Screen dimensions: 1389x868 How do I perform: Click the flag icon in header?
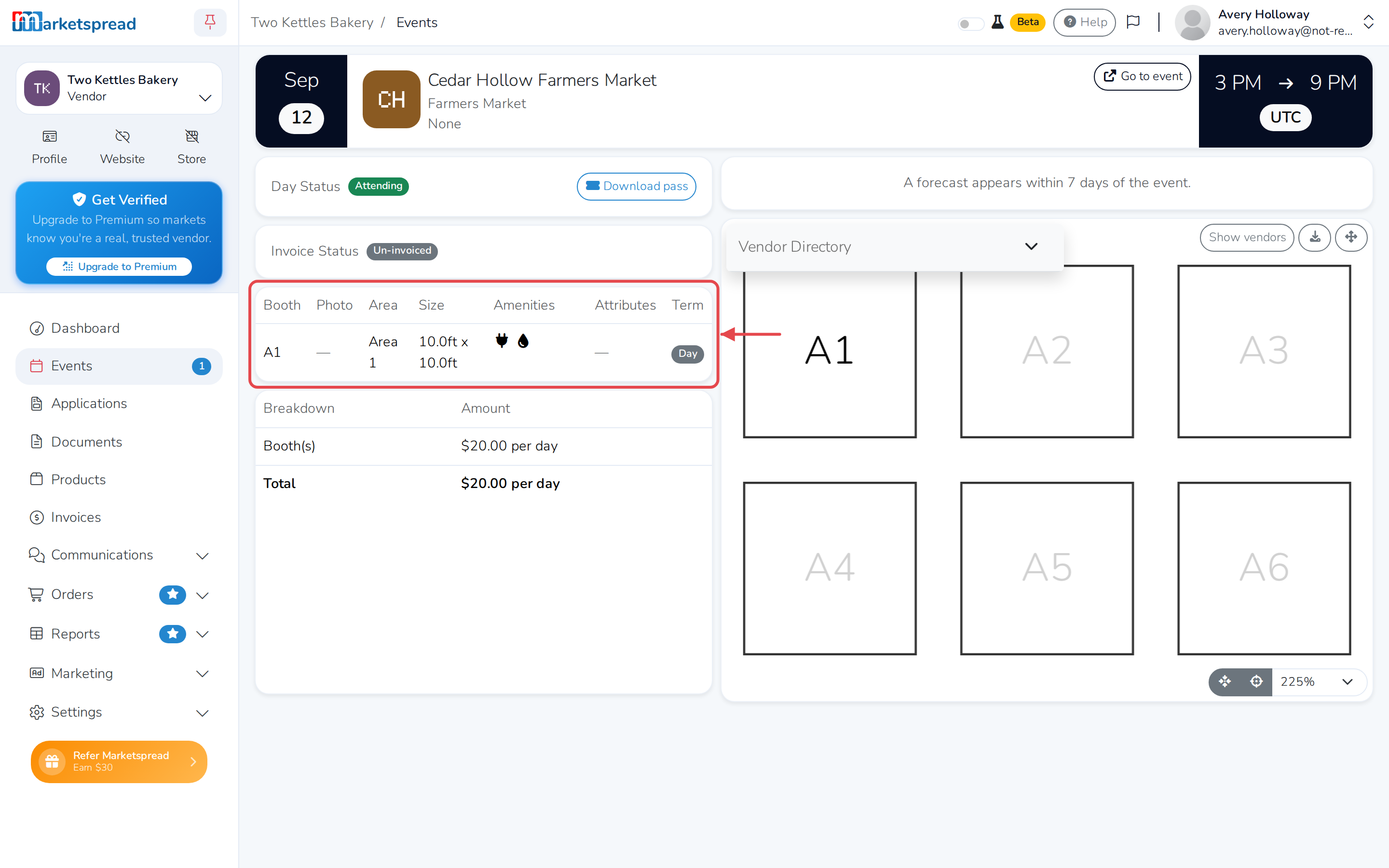point(1133,22)
